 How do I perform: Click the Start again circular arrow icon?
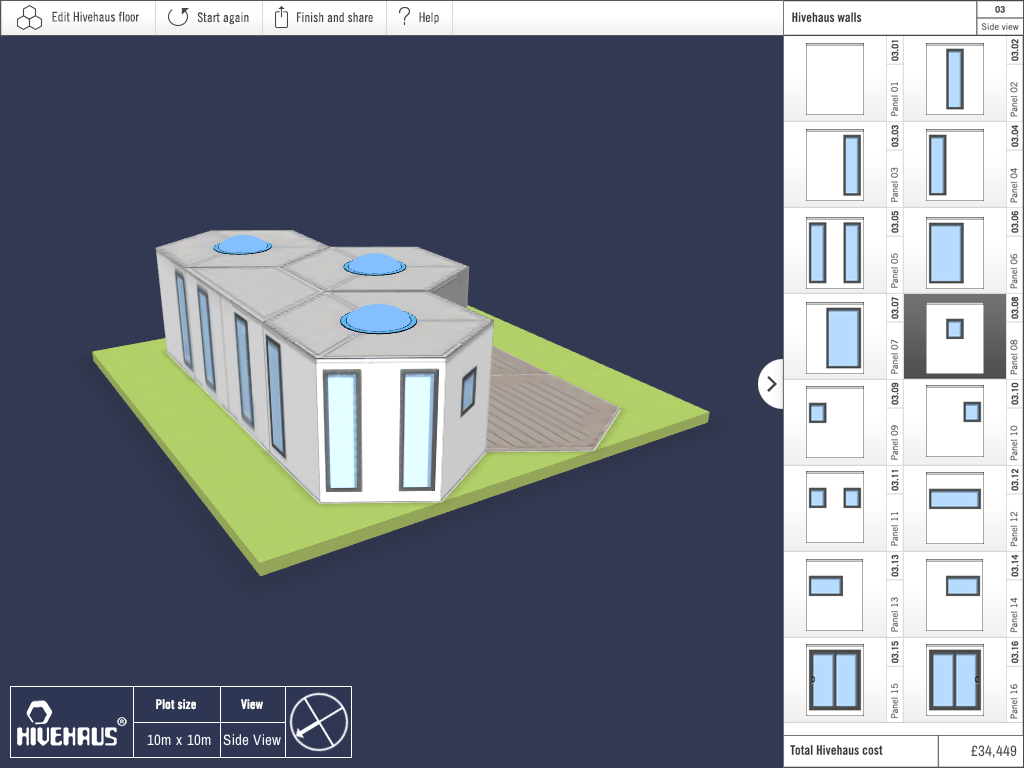[x=178, y=17]
